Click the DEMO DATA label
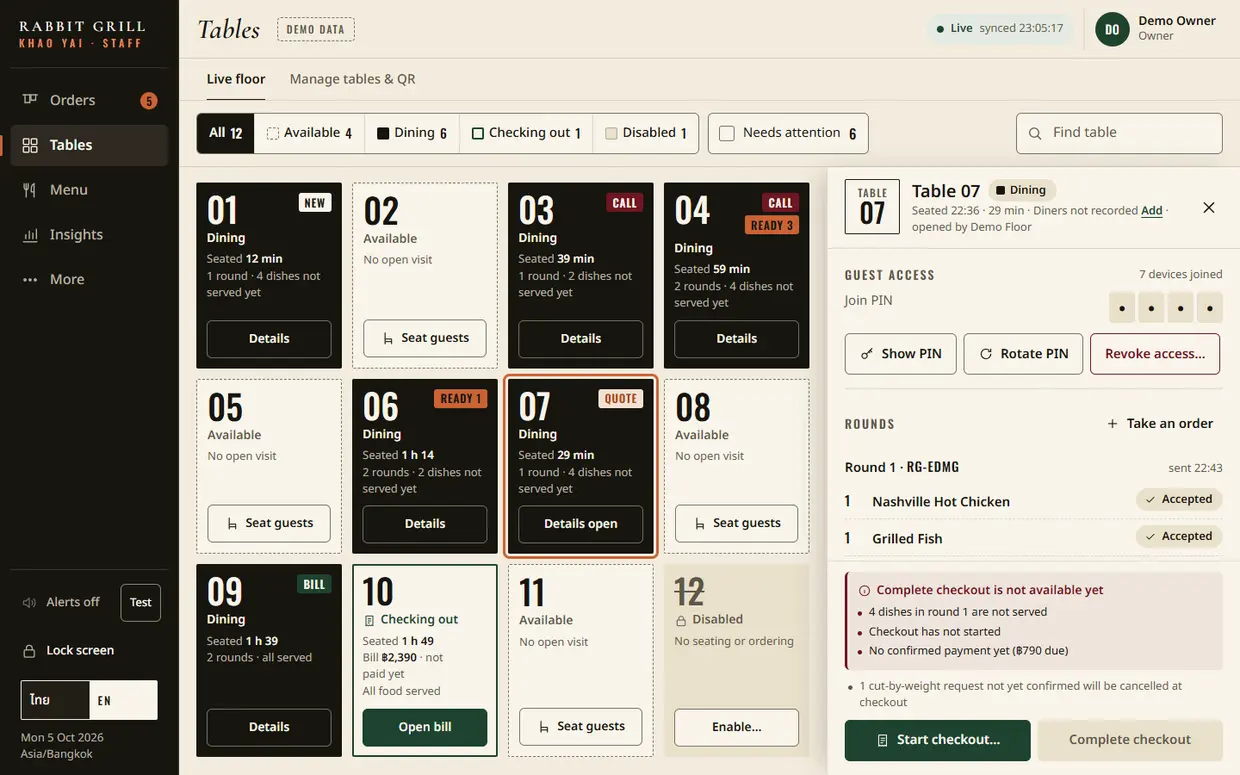1240x775 pixels. click(x=316, y=30)
